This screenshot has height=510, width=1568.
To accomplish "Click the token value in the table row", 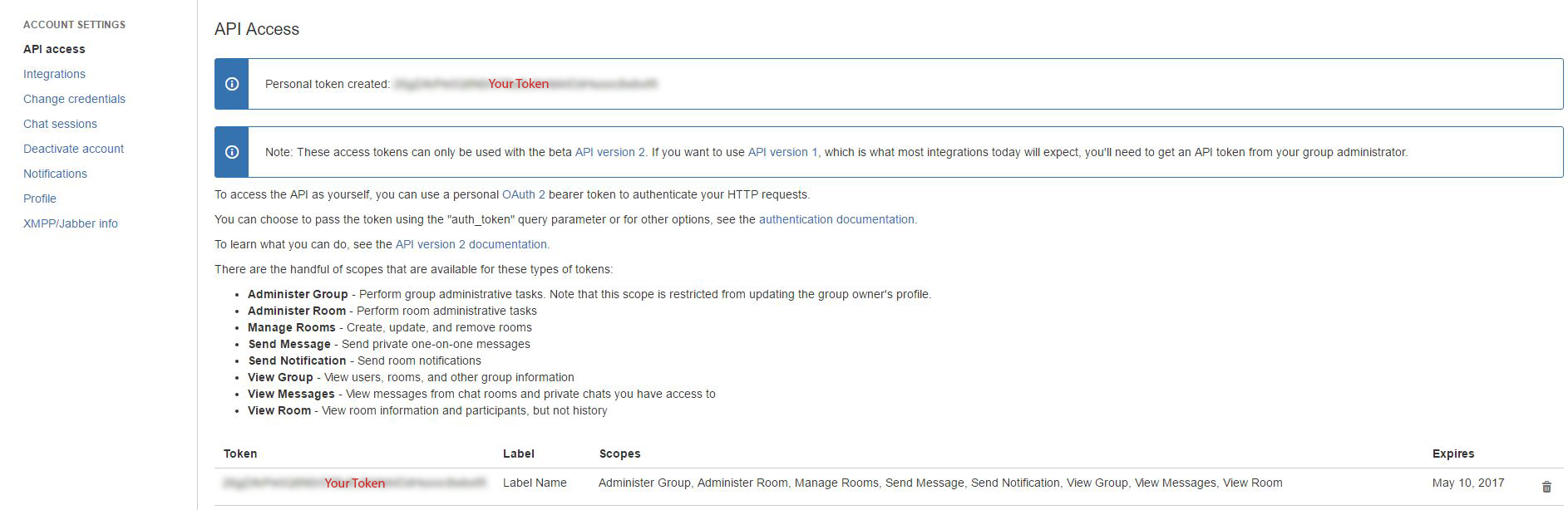I will click(355, 483).
